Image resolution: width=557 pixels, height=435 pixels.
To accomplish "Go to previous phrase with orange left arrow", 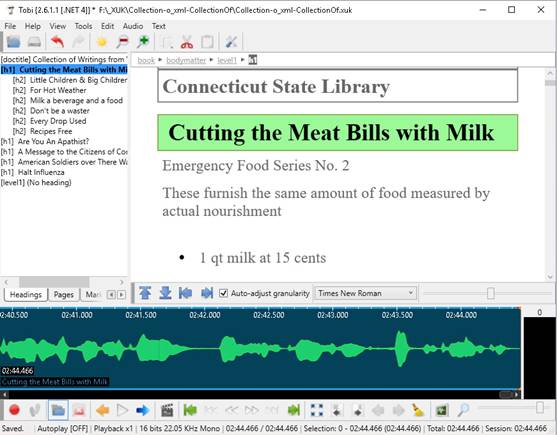I will (102, 410).
